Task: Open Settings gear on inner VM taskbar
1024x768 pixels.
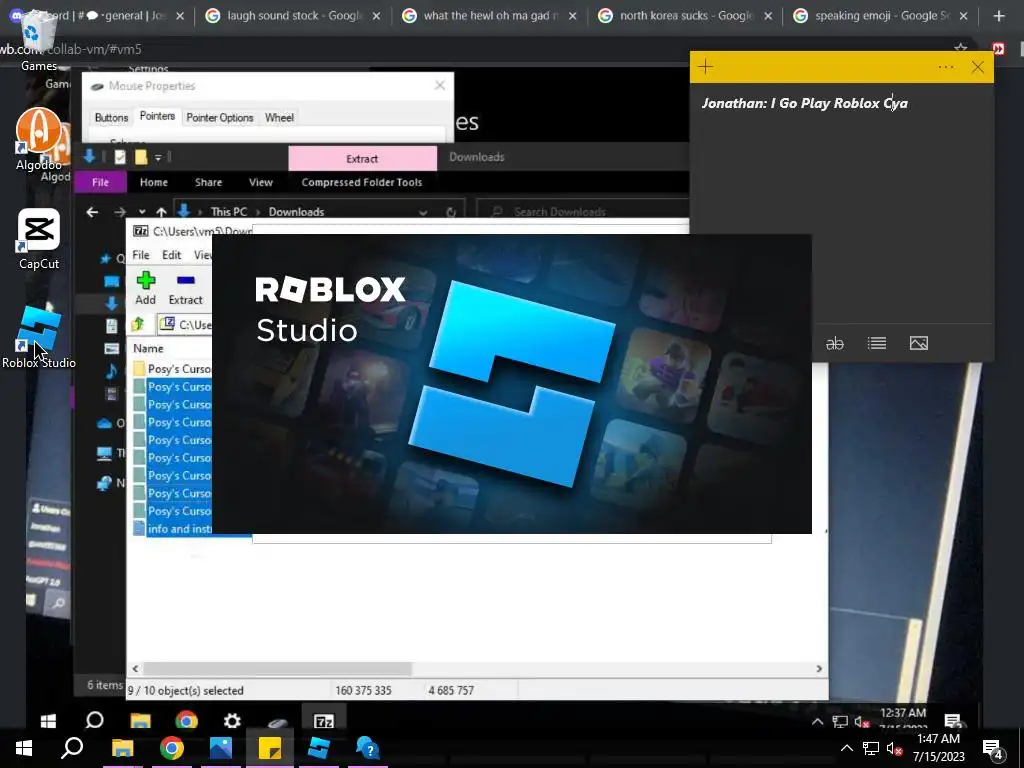Action: click(x=232, y=720)
